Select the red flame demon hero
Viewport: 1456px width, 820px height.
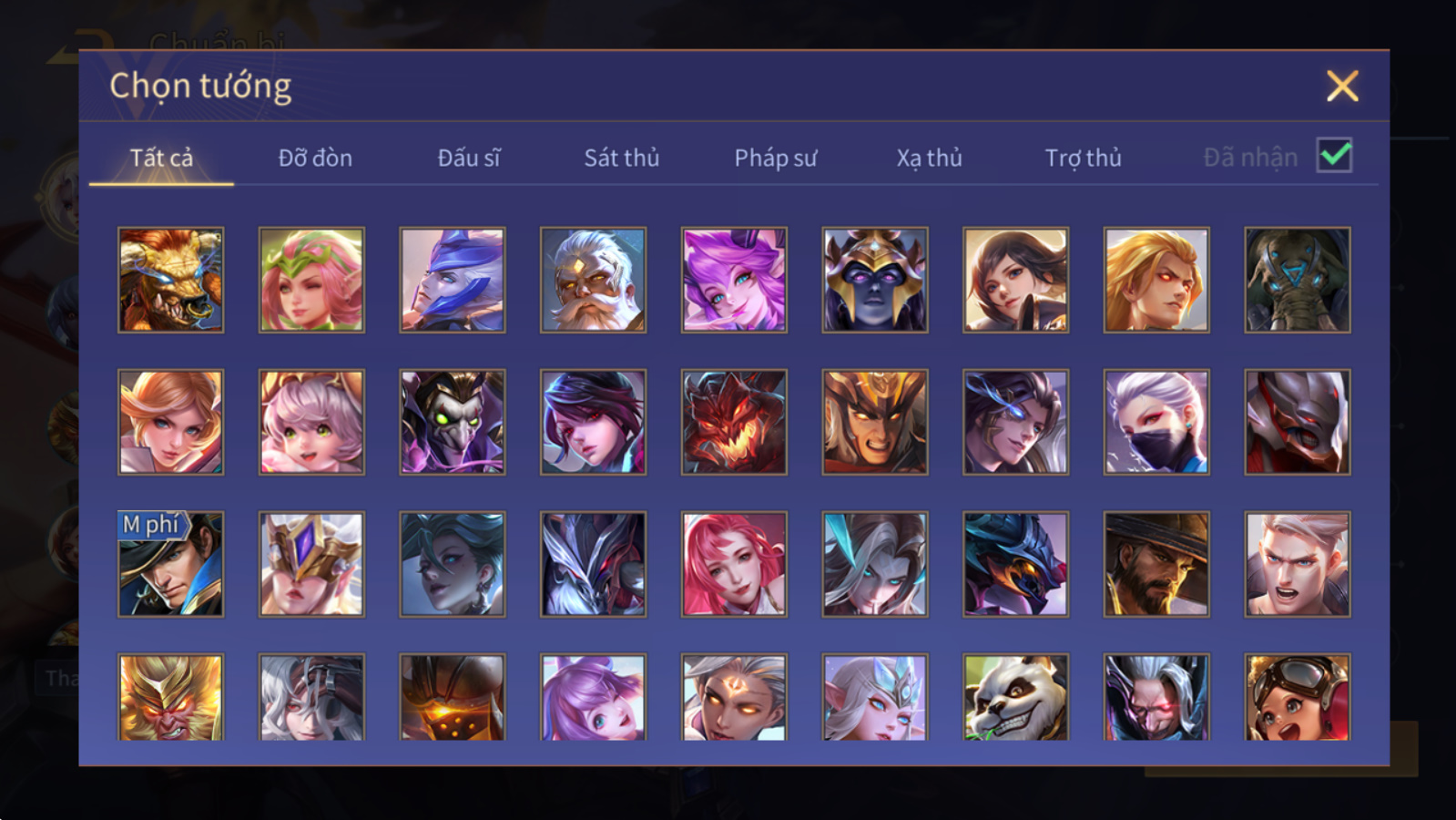[734, 422]
